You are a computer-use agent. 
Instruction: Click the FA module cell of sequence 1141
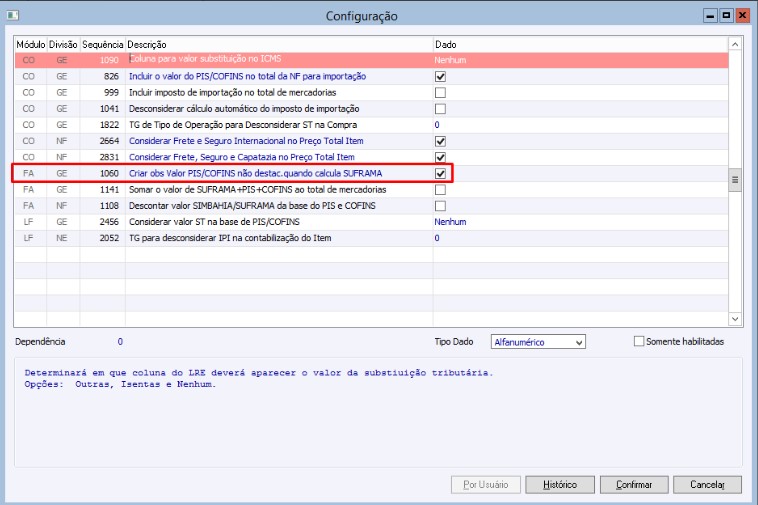(x=30, y=189)
